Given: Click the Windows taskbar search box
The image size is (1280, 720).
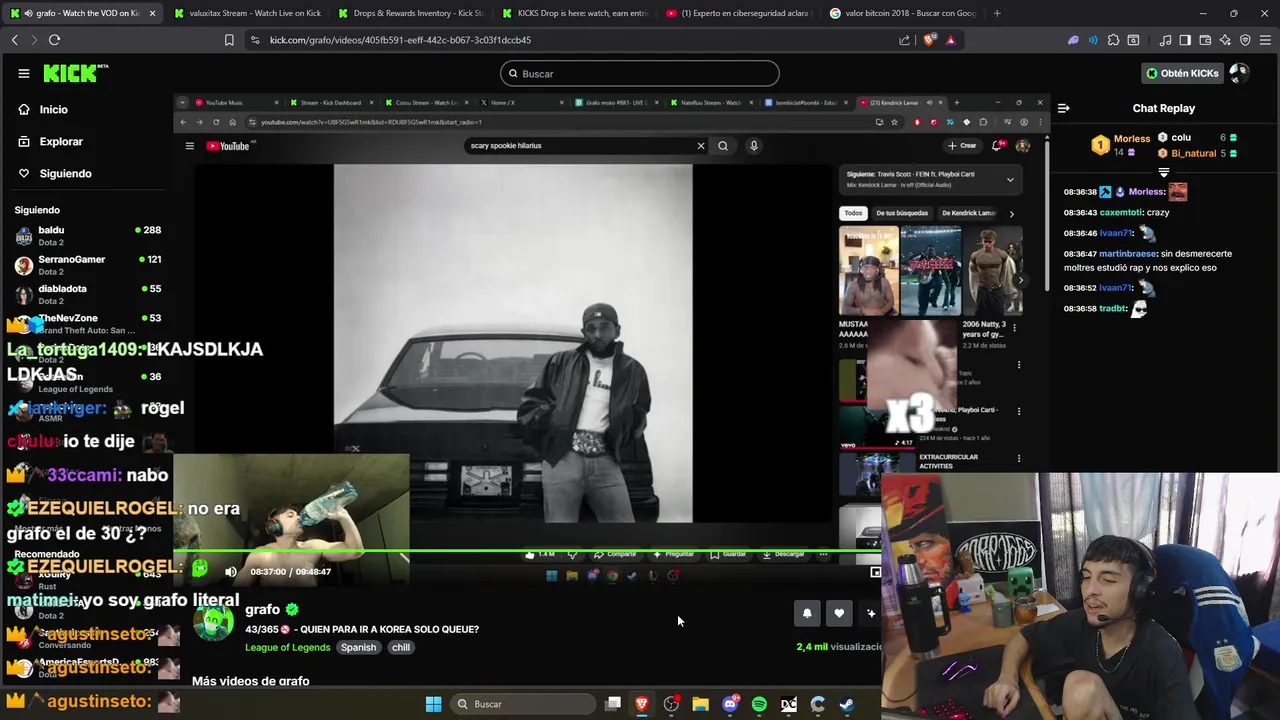Looking at the screenshot, I should coord(525,704).
